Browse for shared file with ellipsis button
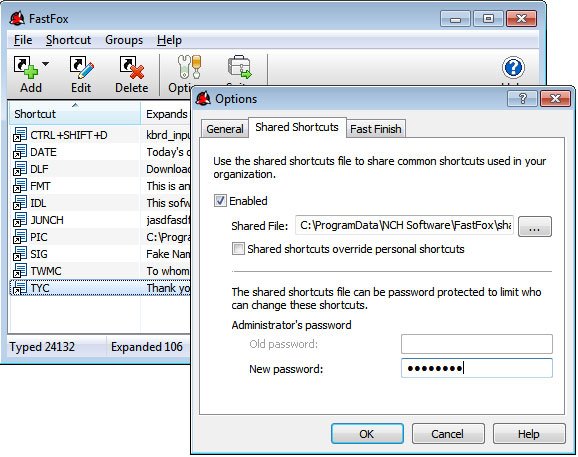578x457 pixels. [x=535, y=226]
